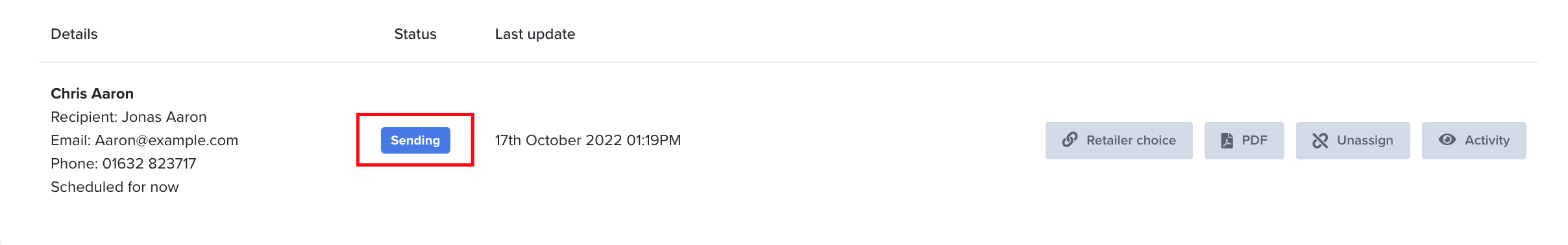
Task: Open the Retailer choice button
Action: tap(1119, 141)
